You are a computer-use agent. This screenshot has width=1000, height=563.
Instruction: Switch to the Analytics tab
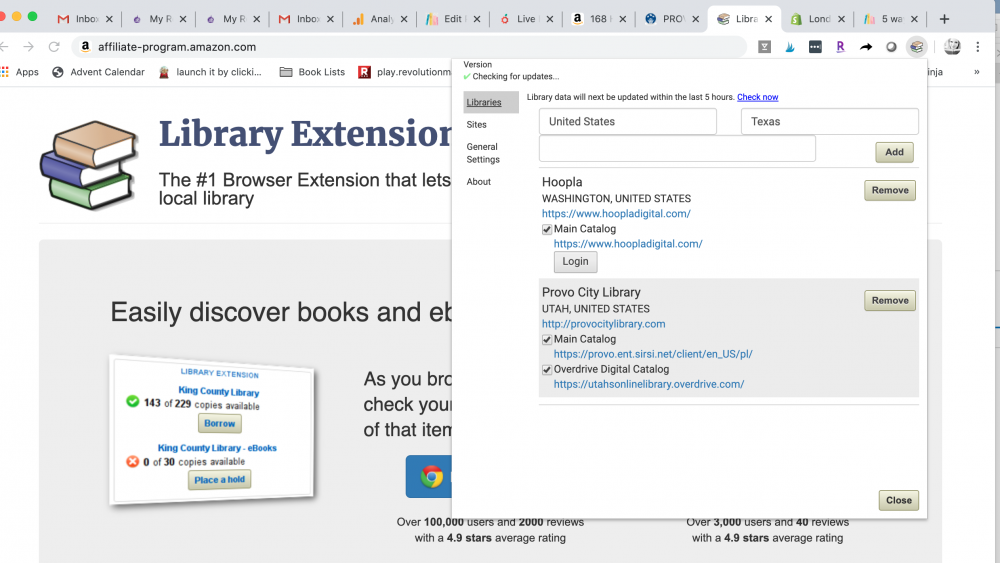coord(379,19)
